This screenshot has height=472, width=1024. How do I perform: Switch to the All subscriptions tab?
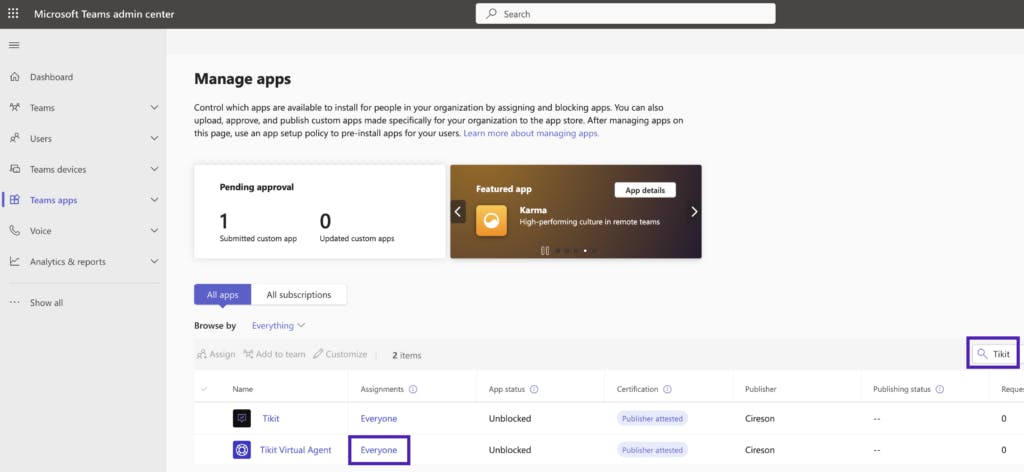pos(299,294)
